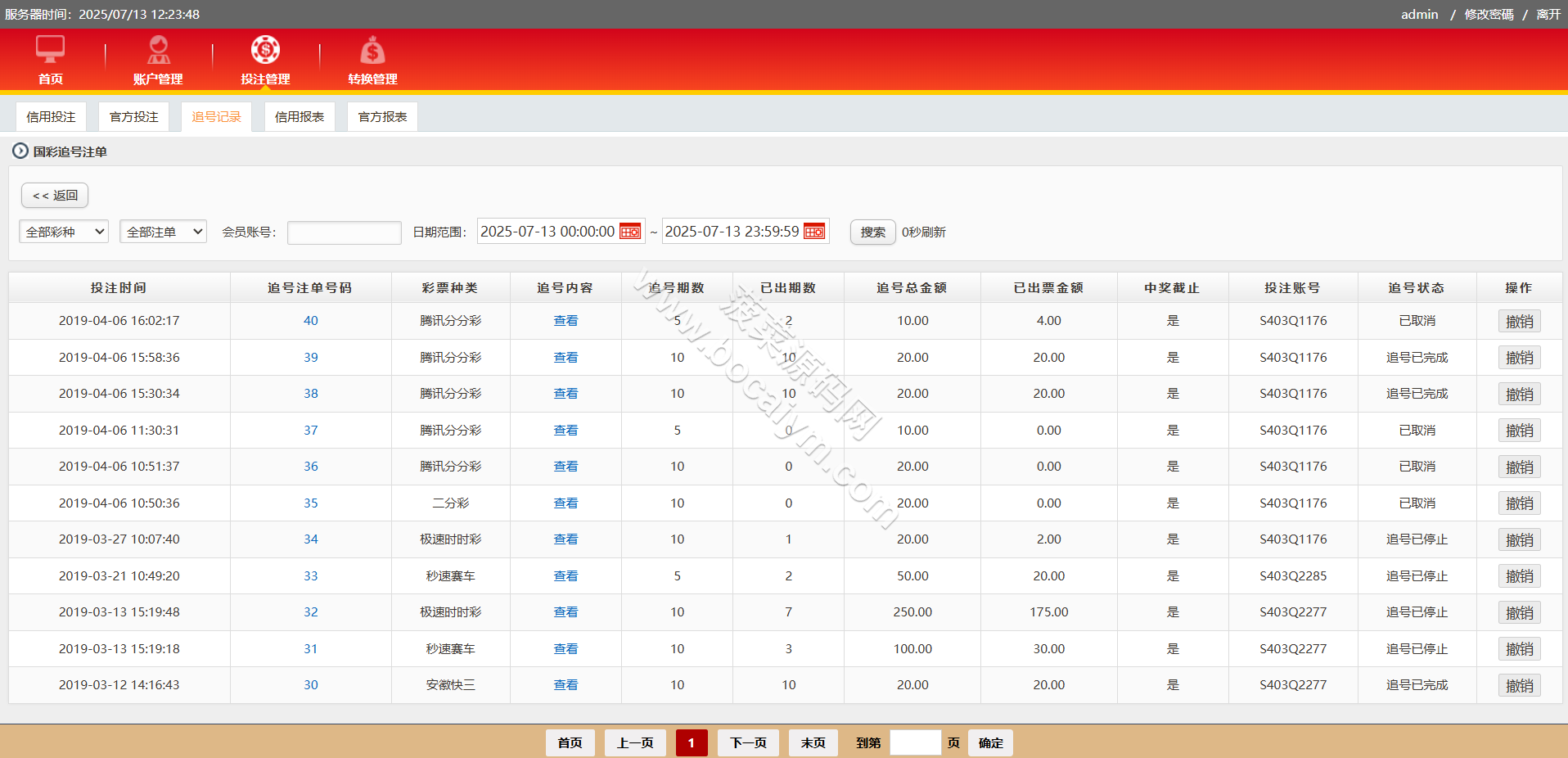This screenshot has height=758, width=1568.
Task: Click 离开 logout link
Action: point(1548,14)
